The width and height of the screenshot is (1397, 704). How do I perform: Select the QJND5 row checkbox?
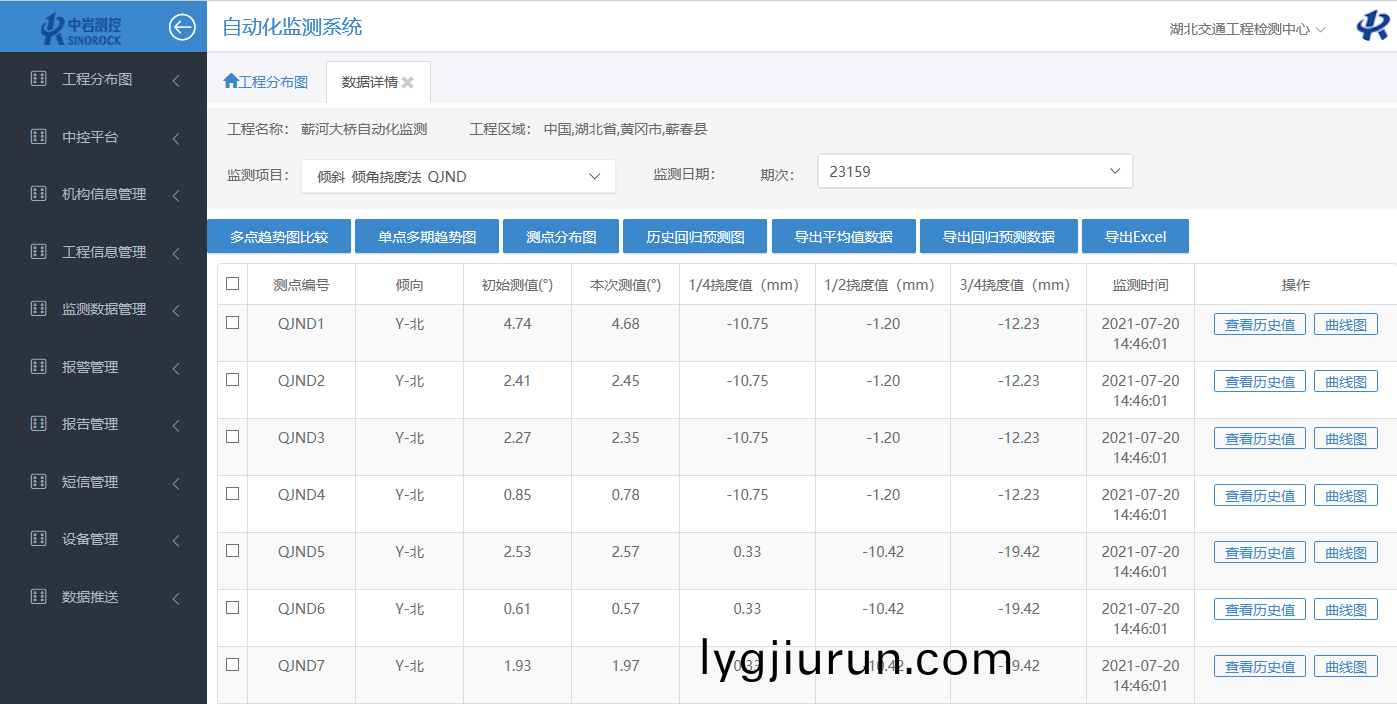pos(233,551)
